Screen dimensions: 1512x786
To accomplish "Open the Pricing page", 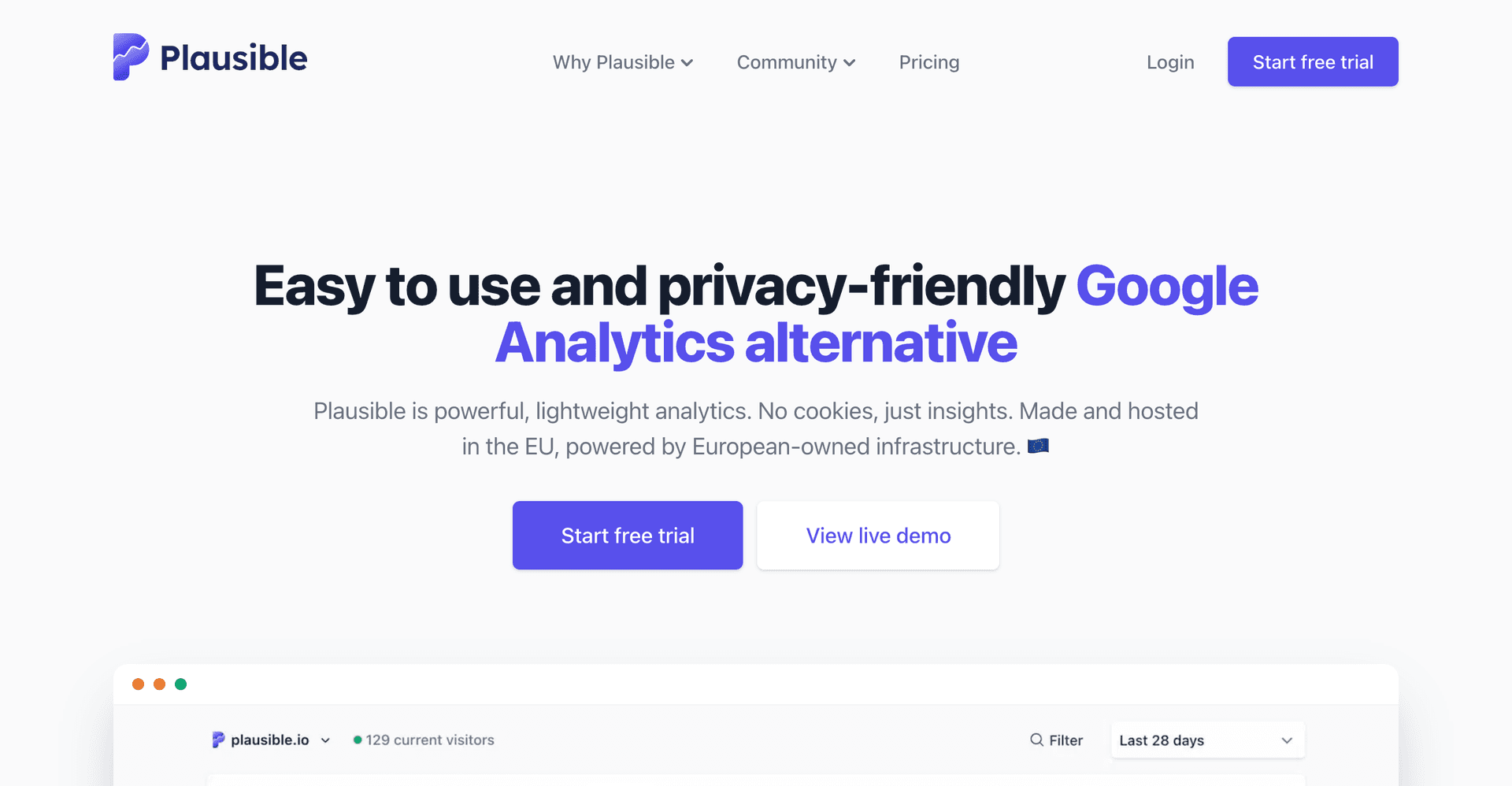I will coord(929,61).
